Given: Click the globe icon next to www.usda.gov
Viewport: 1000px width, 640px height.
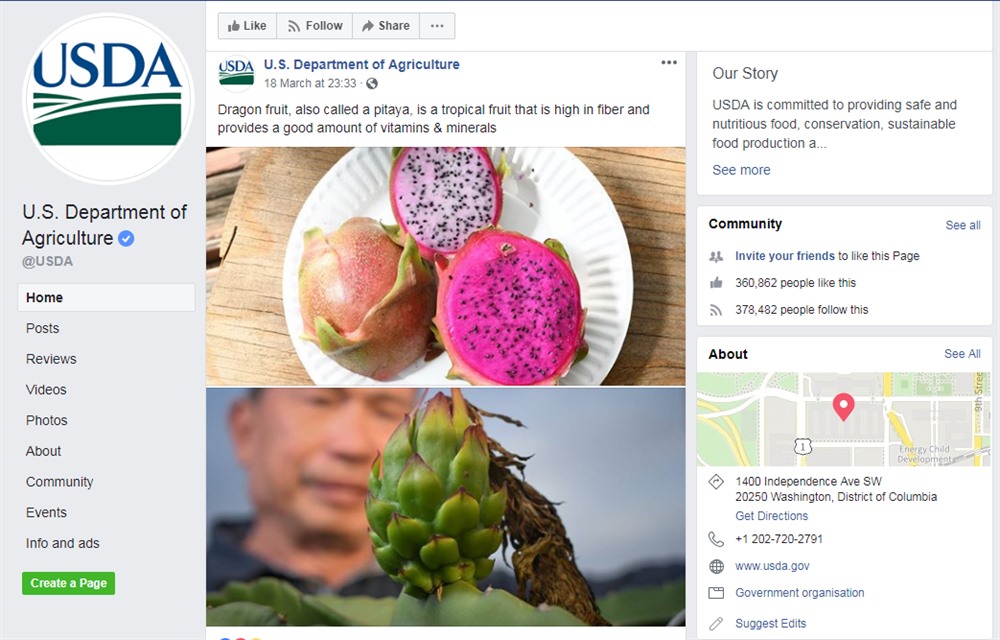Looking at the screenshot, I should [x=716, y=566].
